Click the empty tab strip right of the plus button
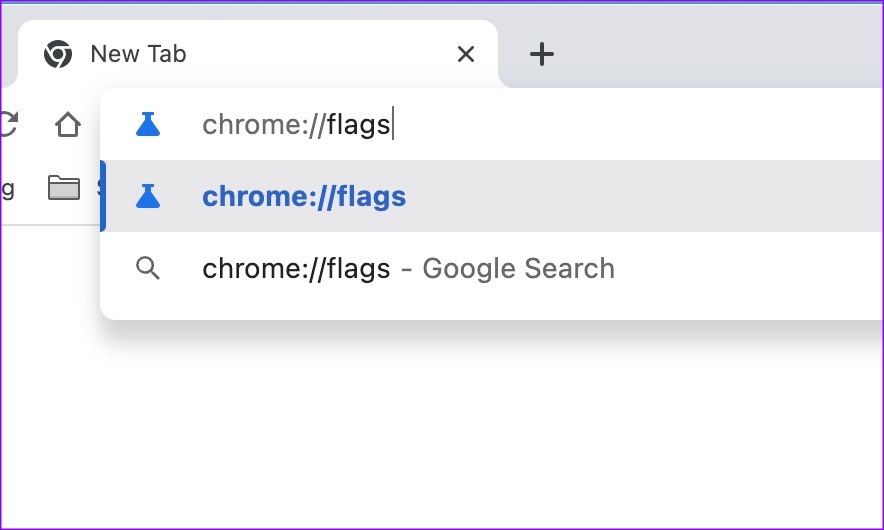The height and width of the screenshot is (530, 884). coord(720,50)
